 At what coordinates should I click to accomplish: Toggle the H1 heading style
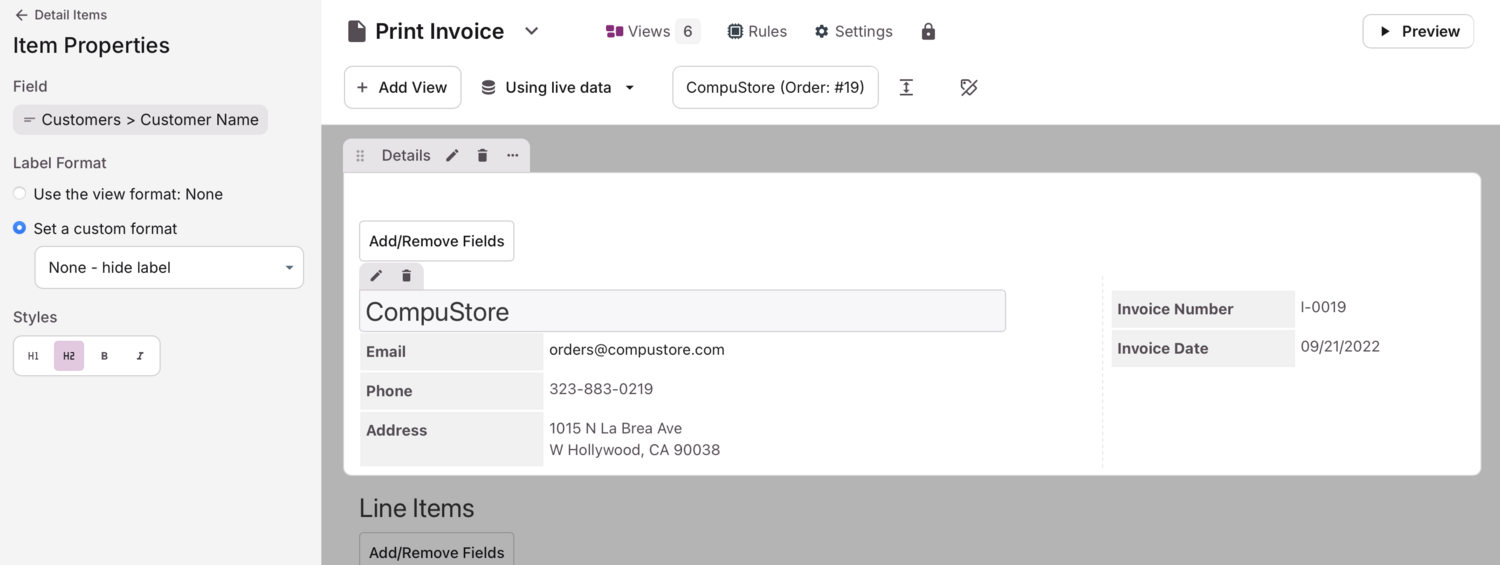33,356
